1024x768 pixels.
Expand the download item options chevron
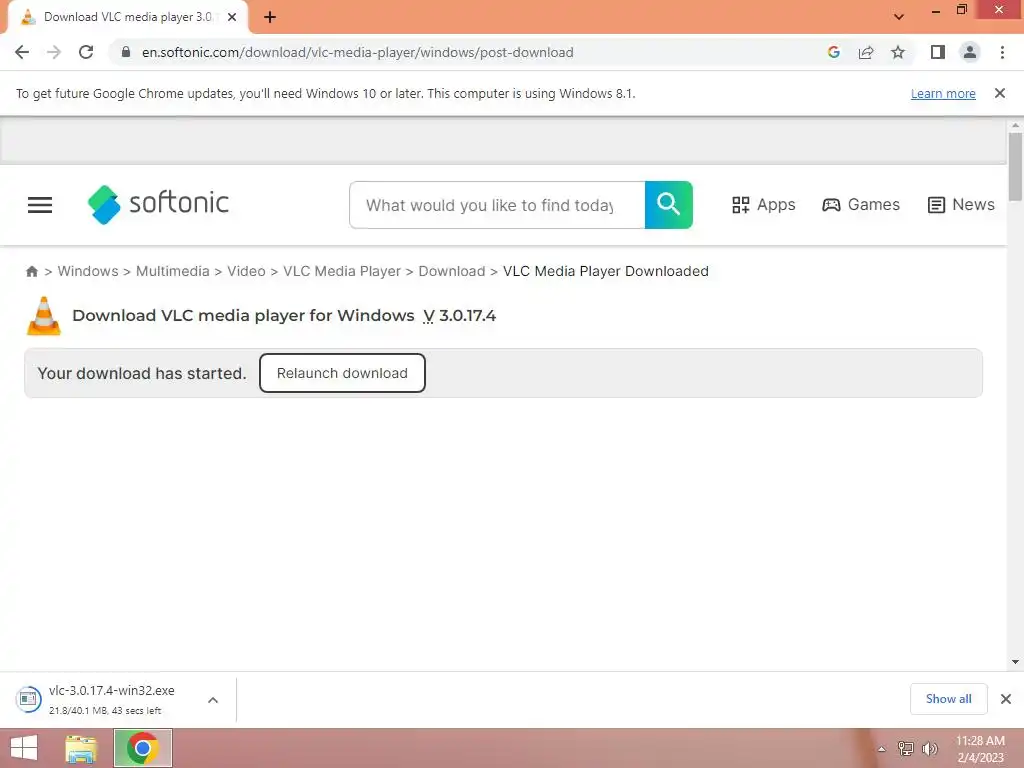[x=213, y=700]
